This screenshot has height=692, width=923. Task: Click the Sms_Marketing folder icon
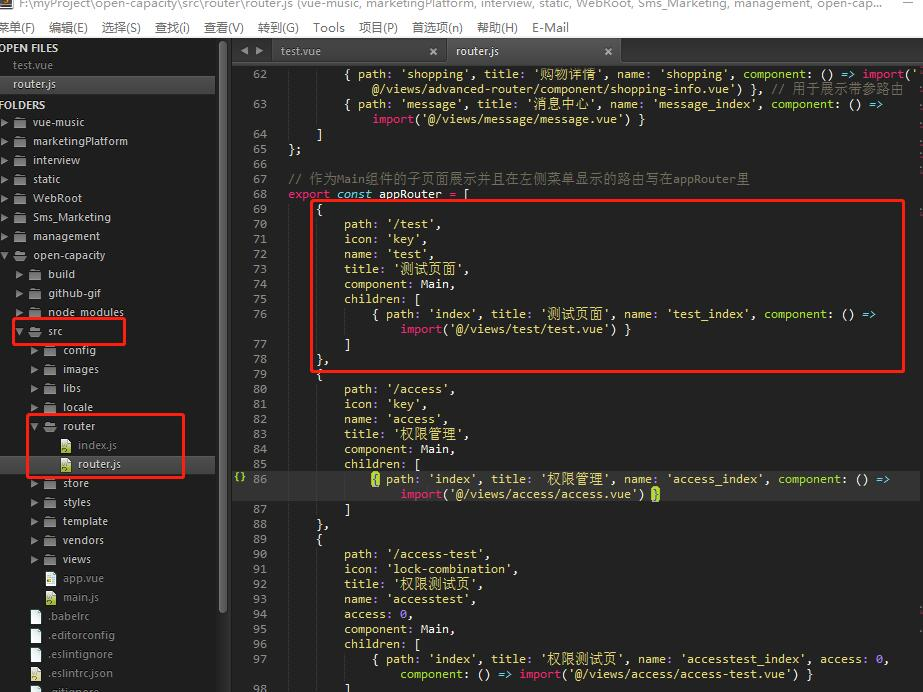click(21, 217)
